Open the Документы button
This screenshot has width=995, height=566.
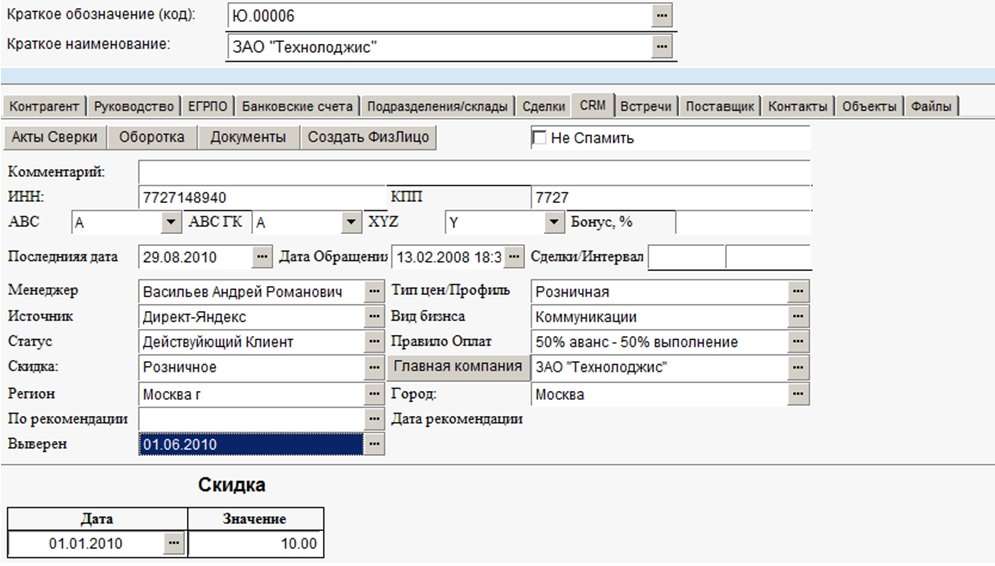[248, 137]
